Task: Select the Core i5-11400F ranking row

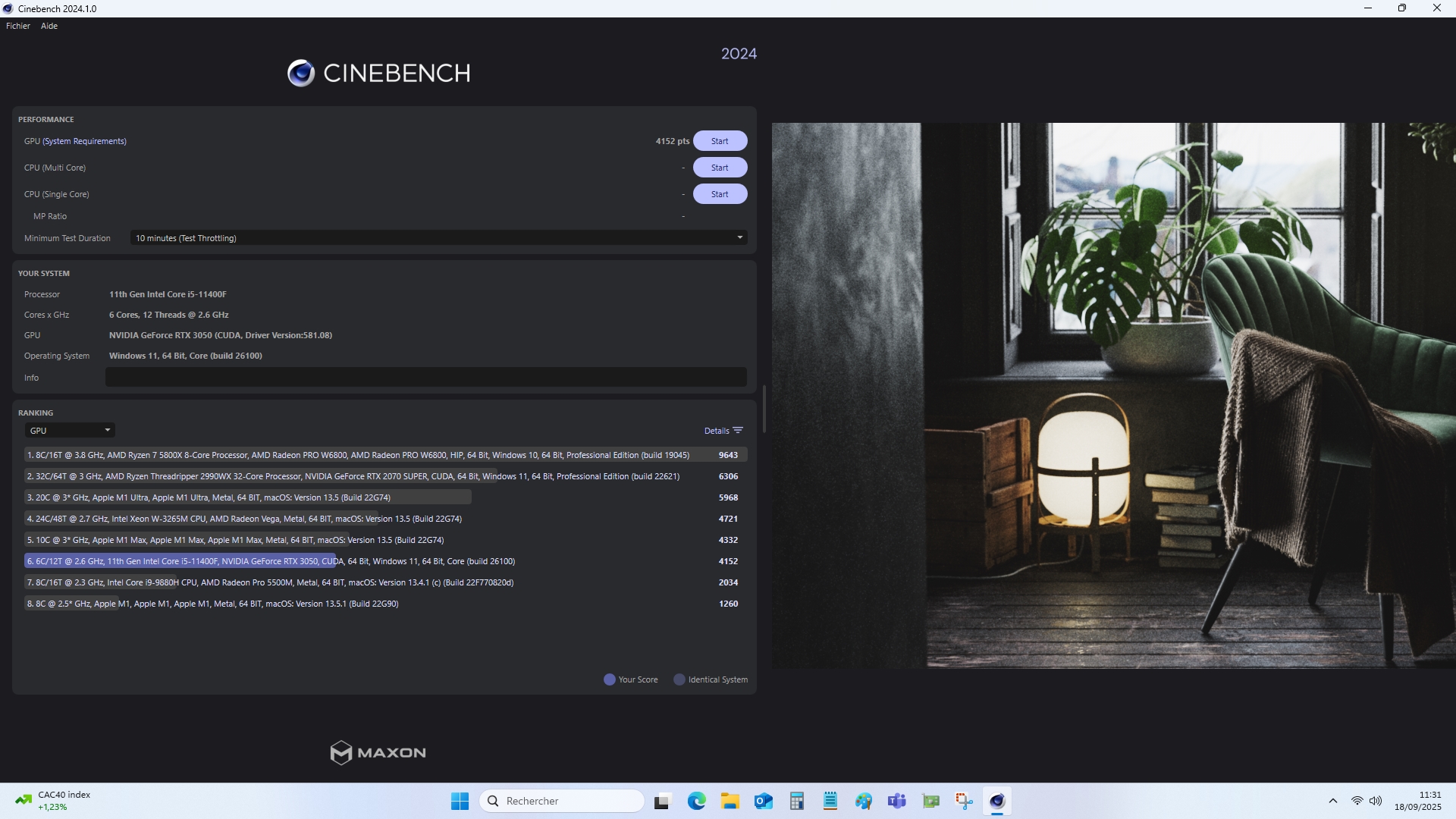Action: (x=386, y=561)
